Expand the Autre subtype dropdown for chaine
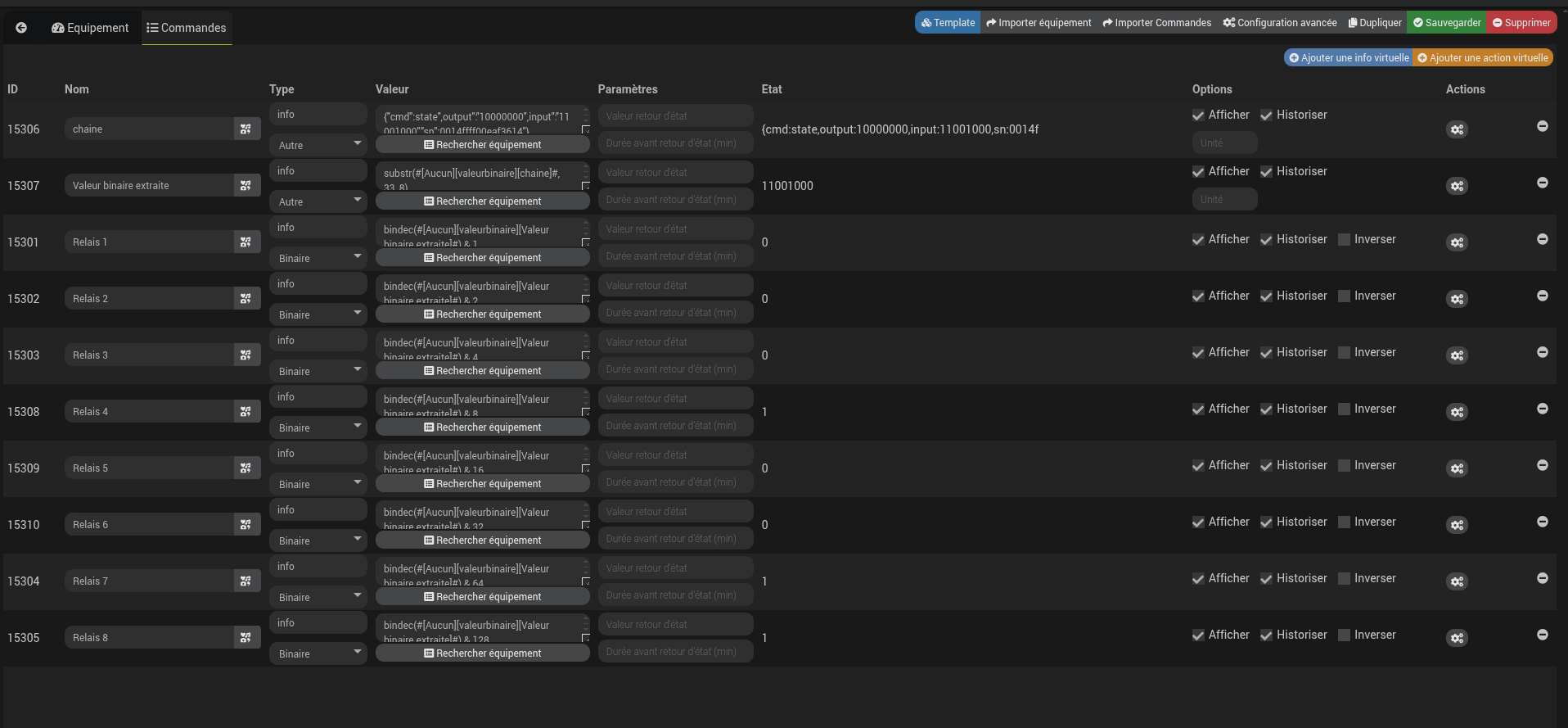Screen dimensions: 1568x728 (x=318, y=145)
